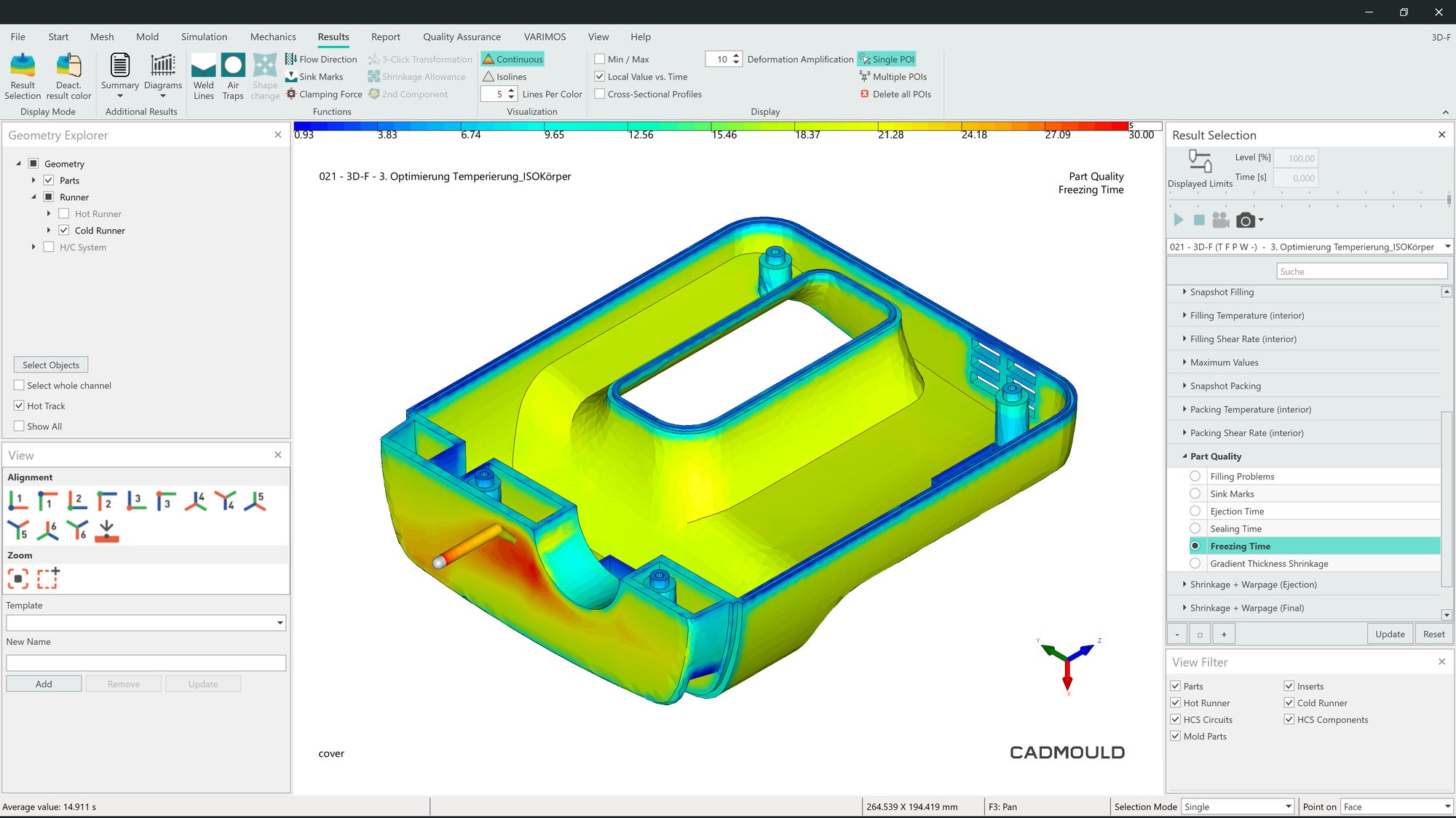Click the Clamping Force icon
This screenshot has width=1456, height=818.
tap(291, 94)
